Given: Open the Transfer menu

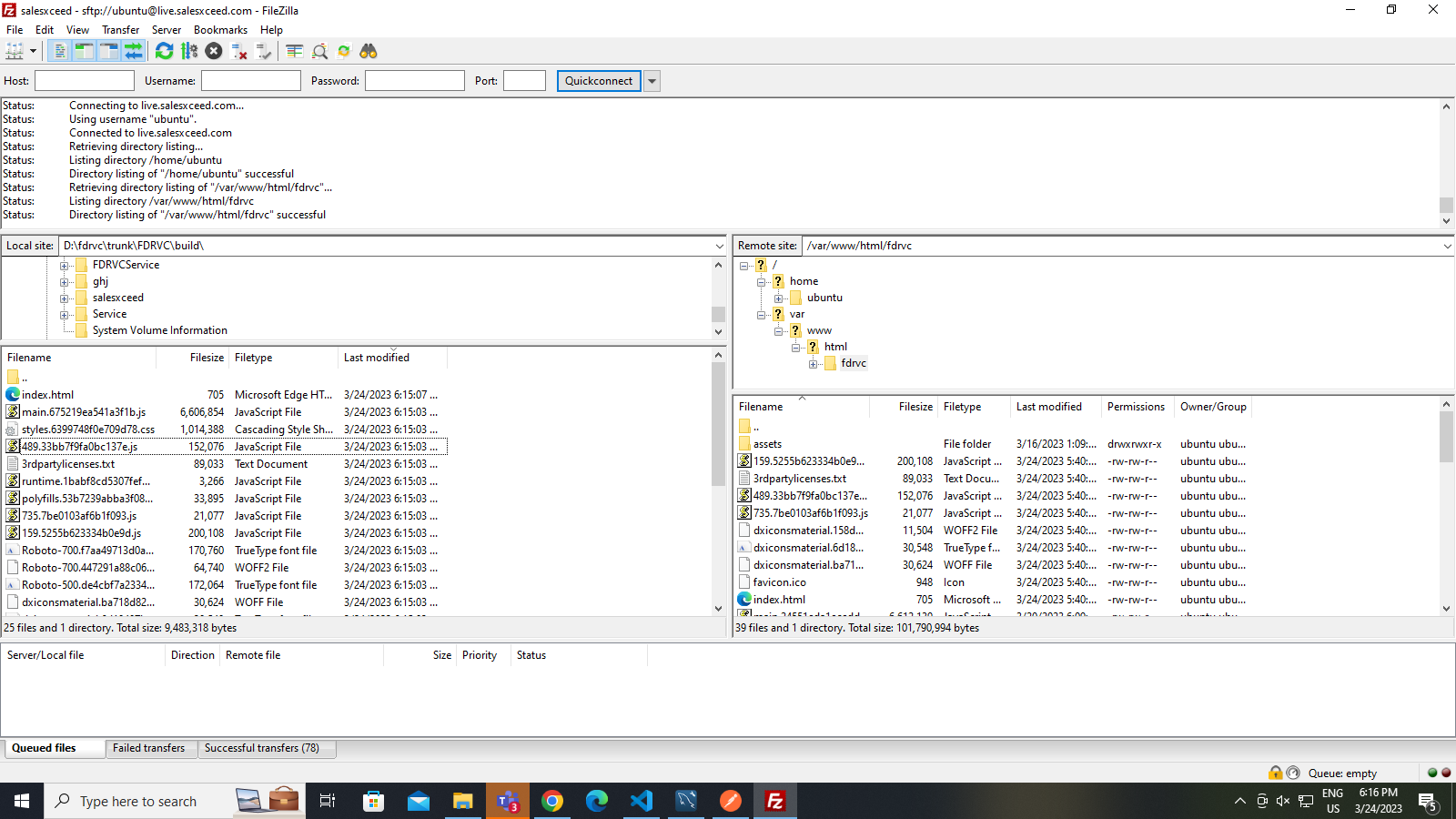Looking at the screenshot, I should [x=120, y=30].
